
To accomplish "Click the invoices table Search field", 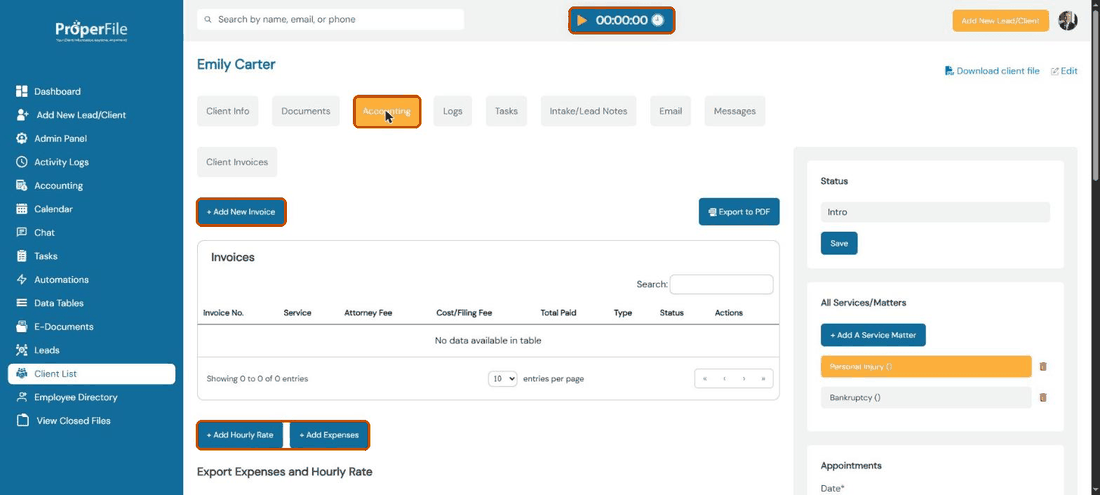I will (721, 284).
